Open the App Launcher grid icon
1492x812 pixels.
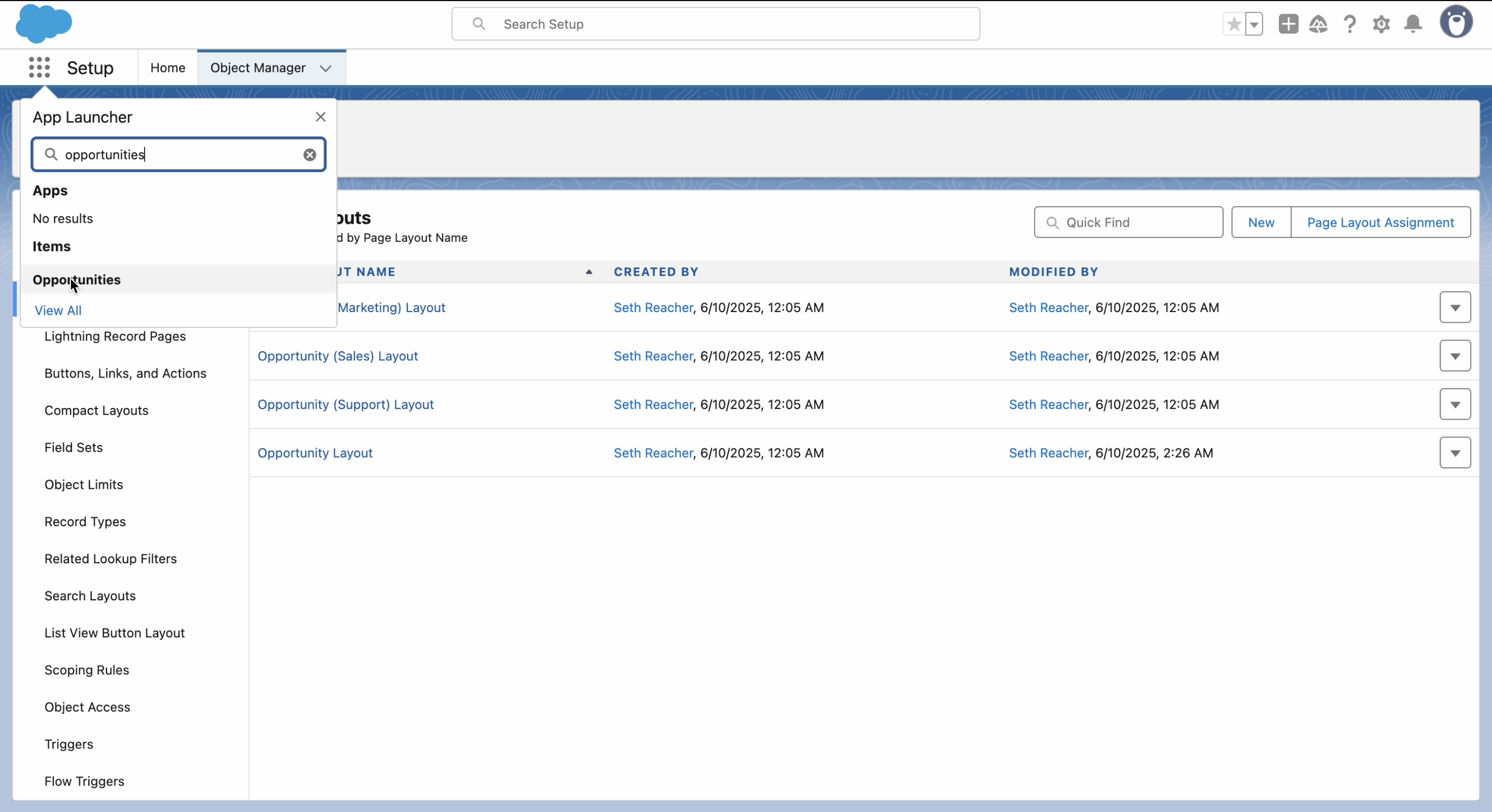40,68
